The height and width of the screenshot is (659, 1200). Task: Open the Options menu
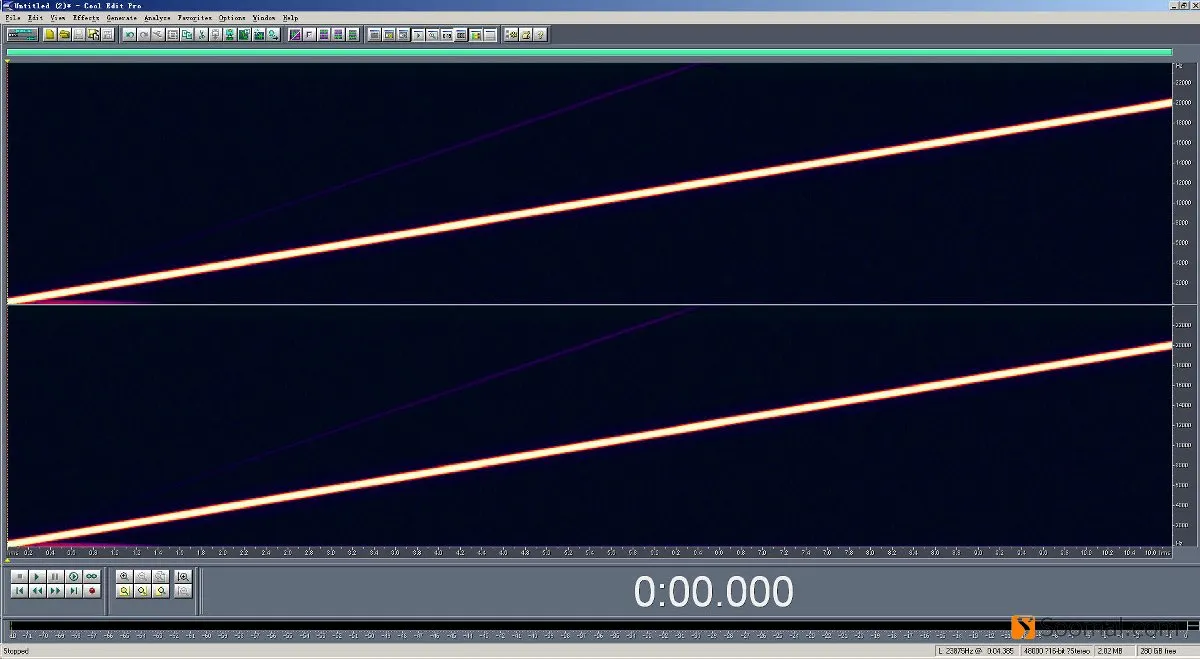tap(232, 18)
